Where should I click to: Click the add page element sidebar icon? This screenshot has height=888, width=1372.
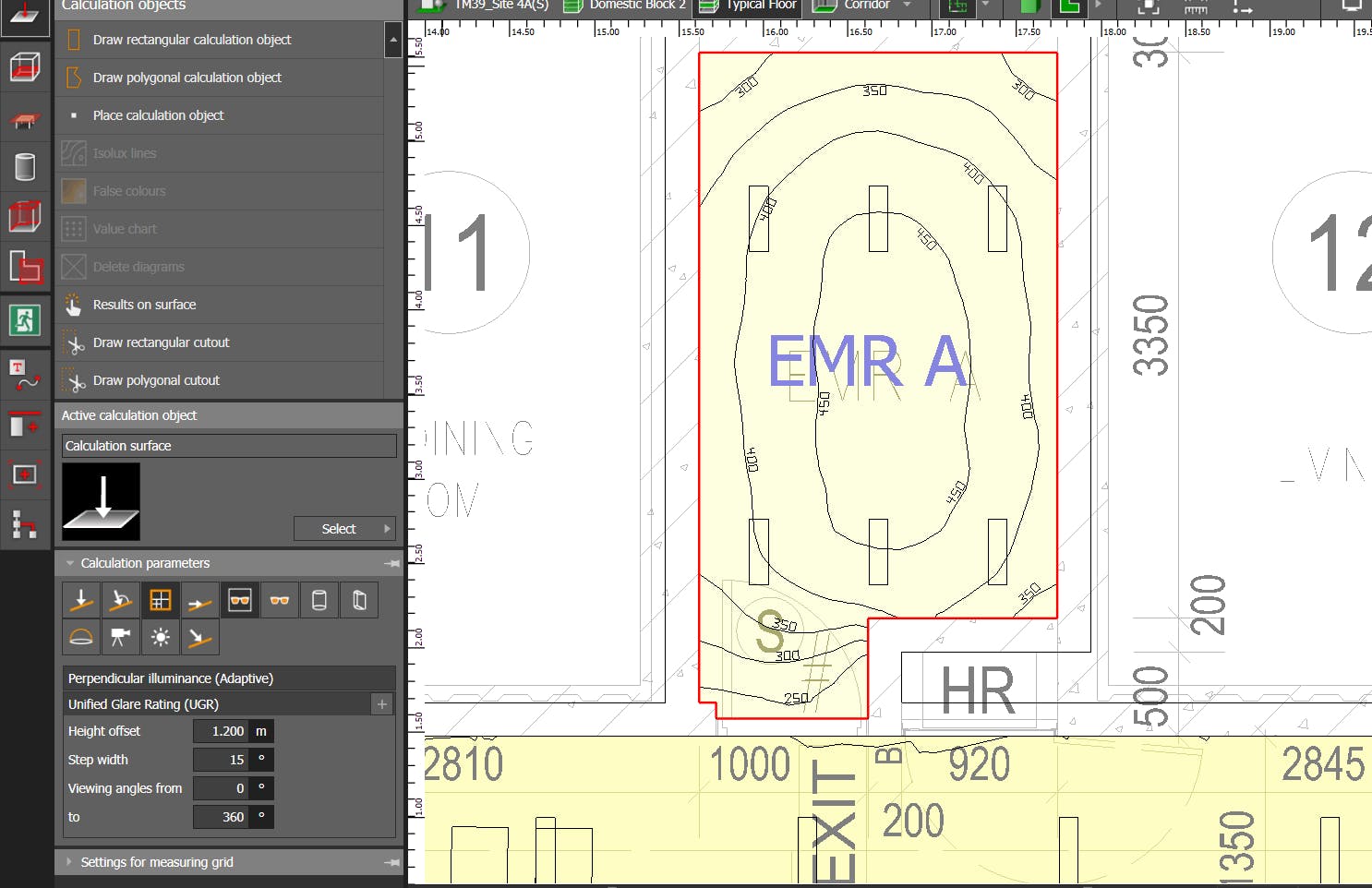tap(25, 425)
